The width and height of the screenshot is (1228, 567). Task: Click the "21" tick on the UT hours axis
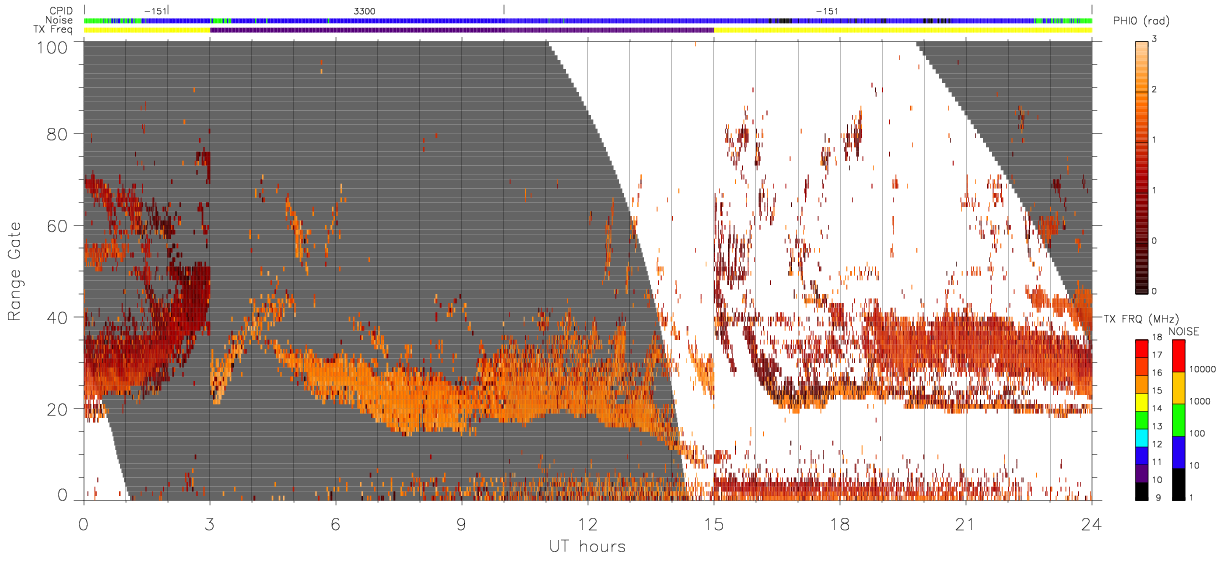[965, 523]
